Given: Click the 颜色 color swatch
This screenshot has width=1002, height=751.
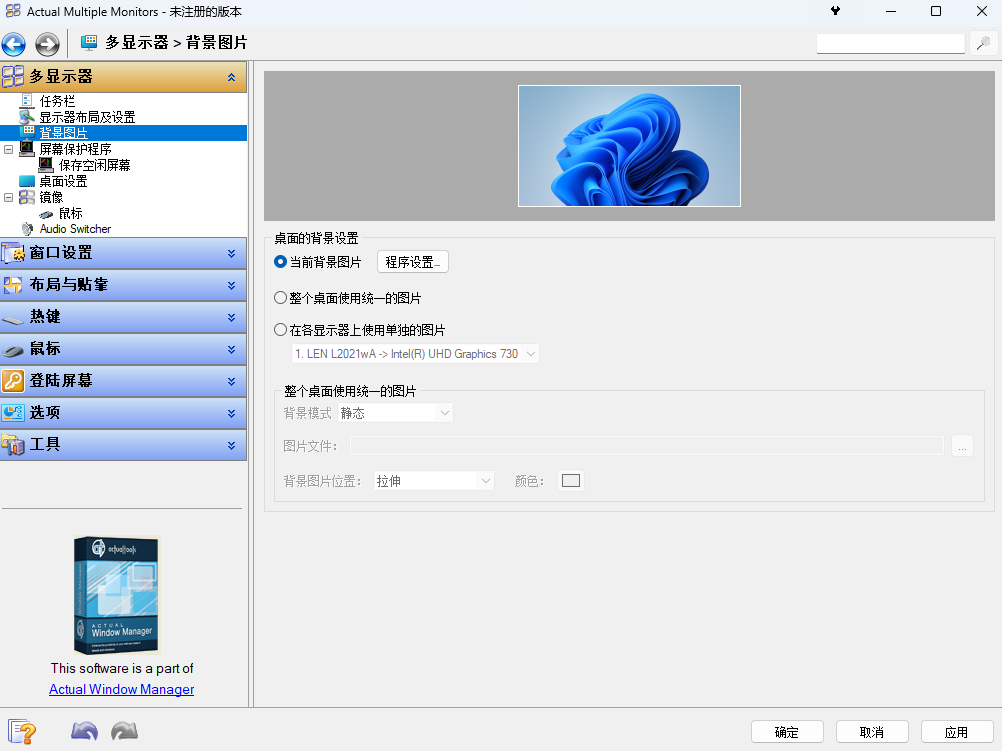Looking at the screenshot, I should tap(571, 481).
